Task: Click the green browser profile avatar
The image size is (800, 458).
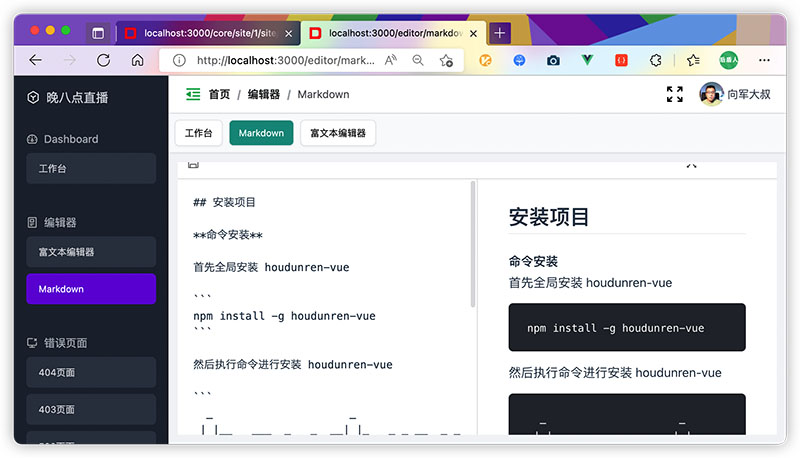Action: click(x=729, y=60)
